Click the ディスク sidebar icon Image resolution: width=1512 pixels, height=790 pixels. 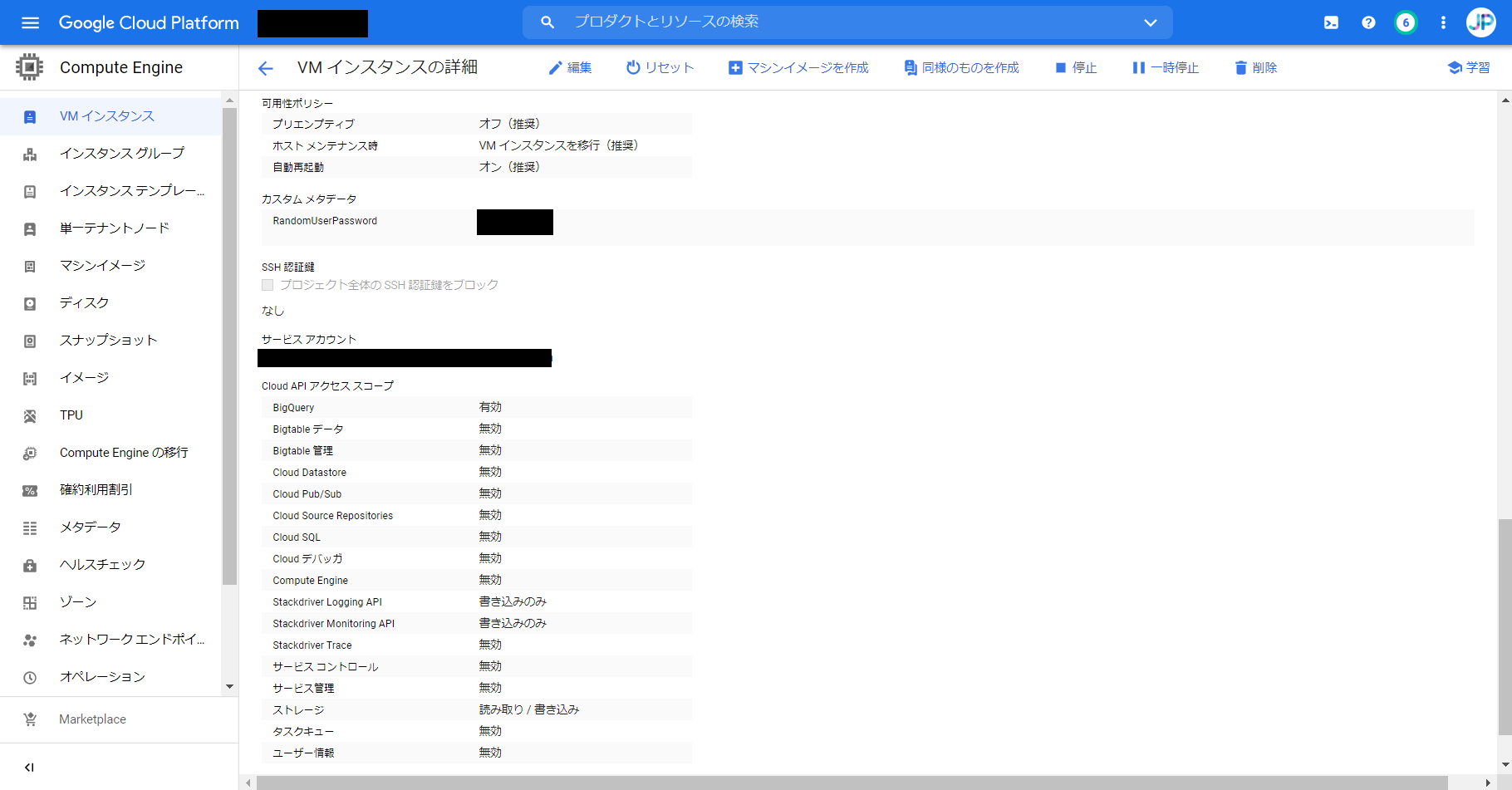30,304
